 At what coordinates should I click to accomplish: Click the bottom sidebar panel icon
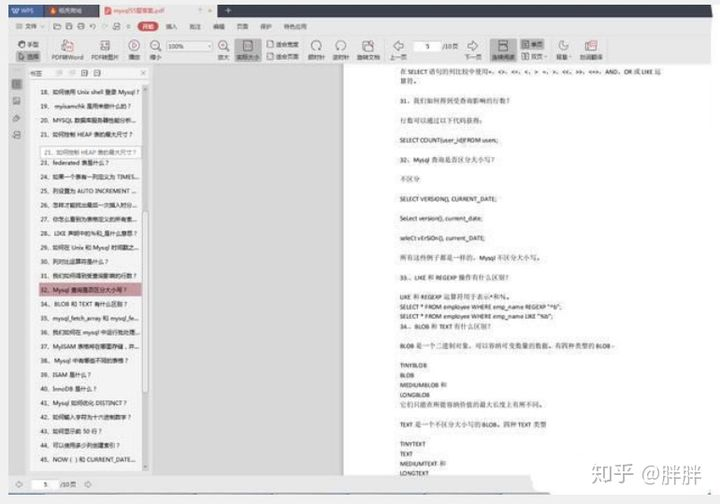pyautogui.click(x=17, y=135)
